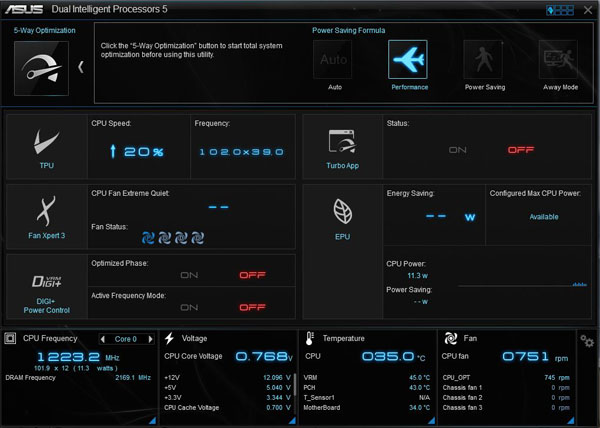Activate the Away Mode icon
Image resolution: width=600 pixels, height=428 pixels.
(x=559, y=61)
